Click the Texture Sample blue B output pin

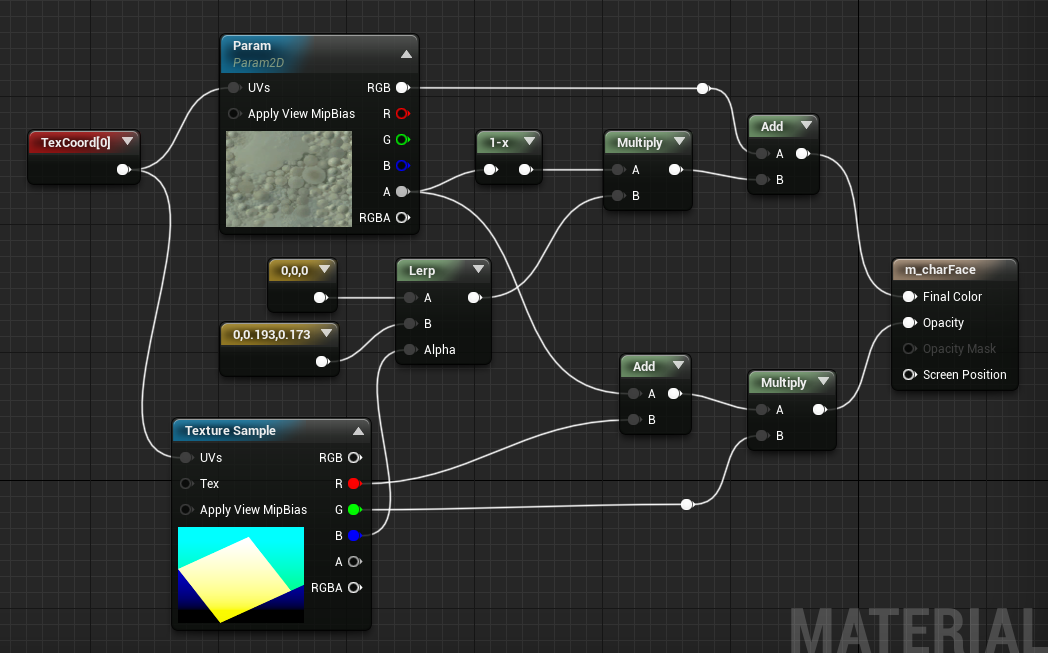pyautogui.click(x=355, y=535)
